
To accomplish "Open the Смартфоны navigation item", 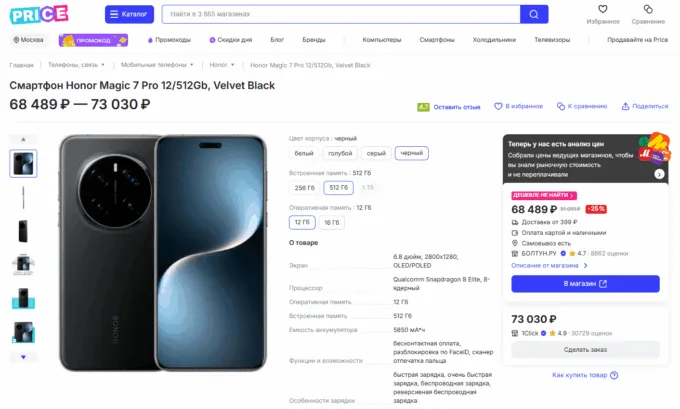I will (437, 40).
